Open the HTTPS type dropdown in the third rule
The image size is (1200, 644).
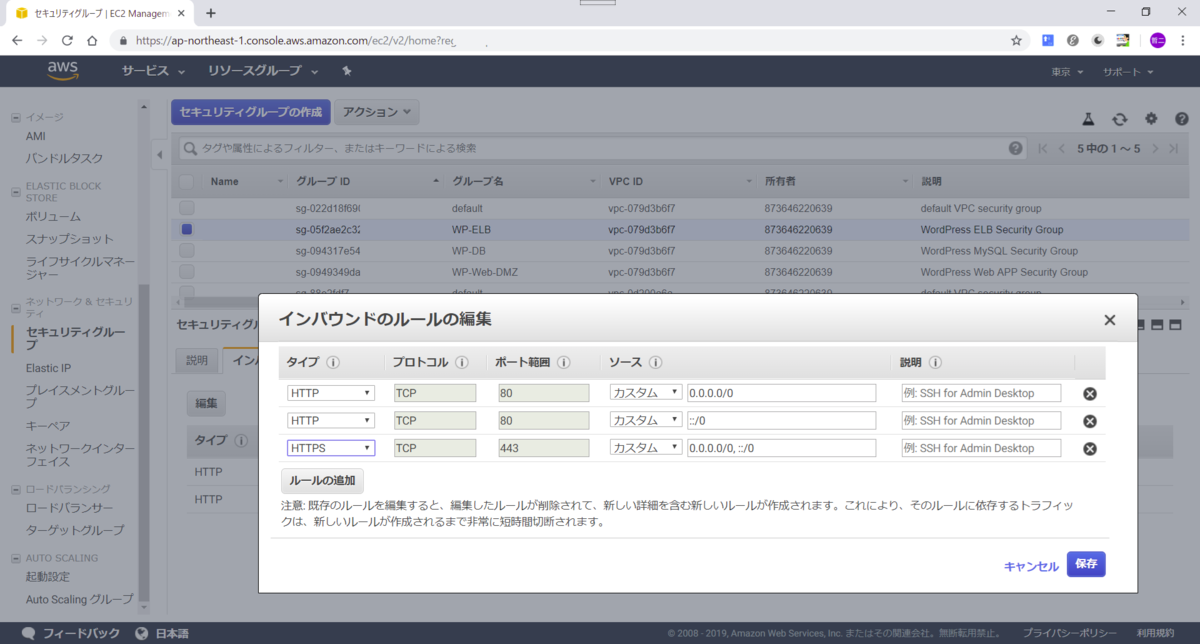(330, 448)
